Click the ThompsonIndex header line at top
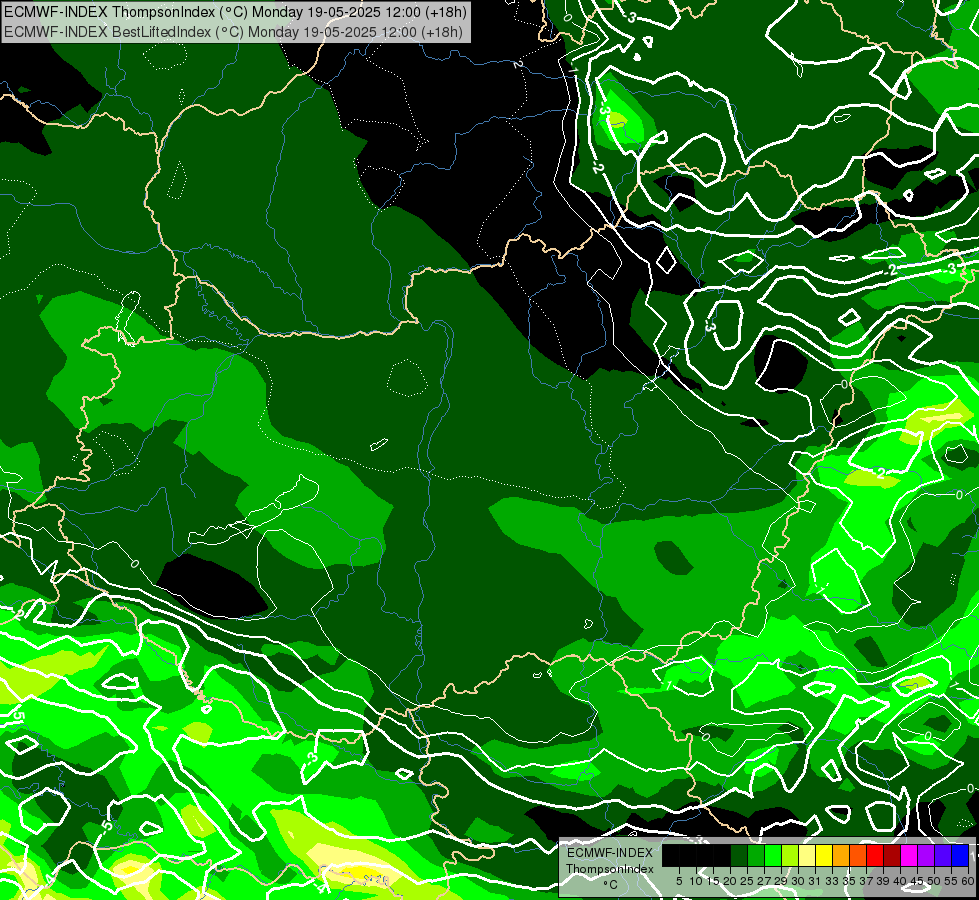Screen dimensions: 979x900 coord(235,12)
